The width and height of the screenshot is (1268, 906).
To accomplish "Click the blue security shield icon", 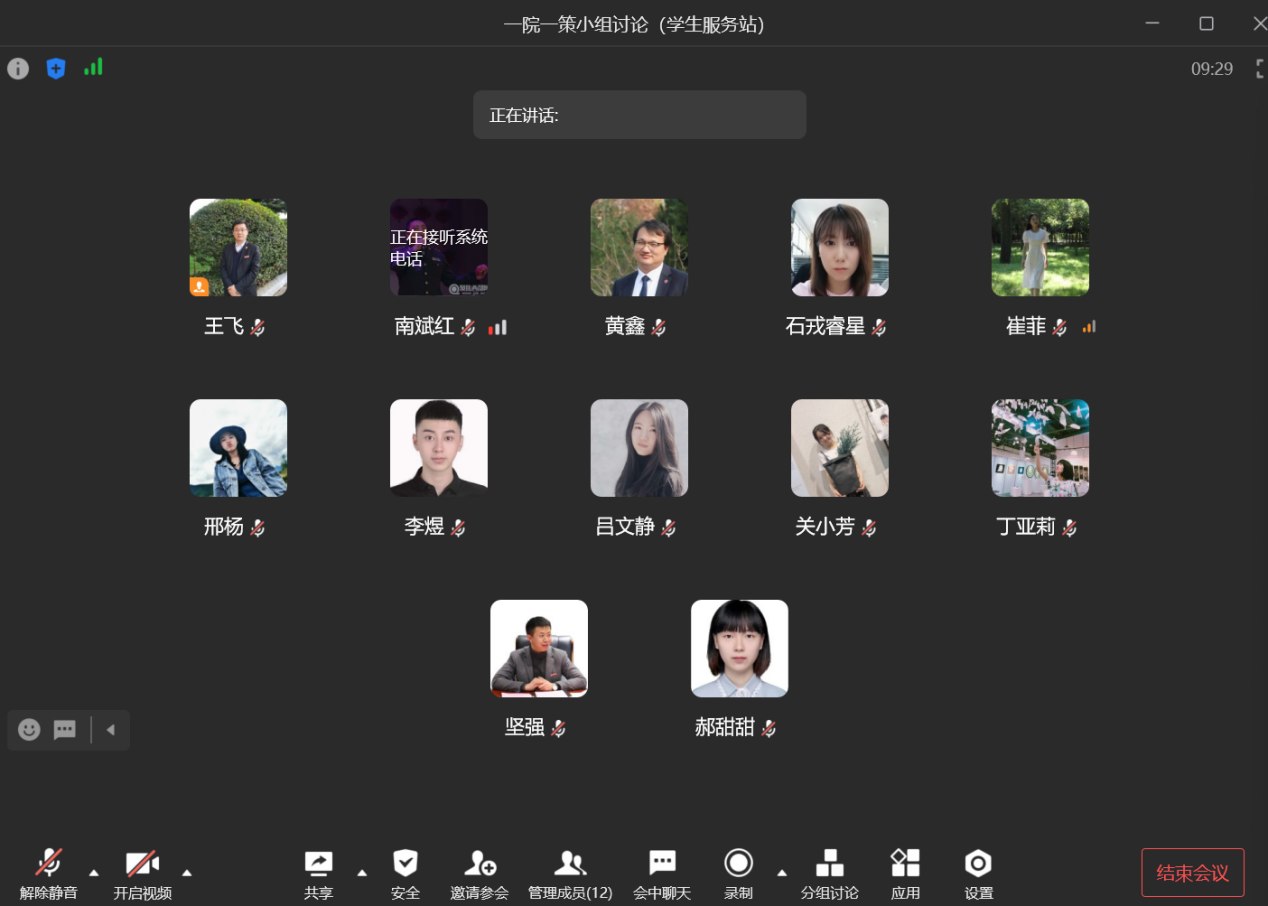I will pyautogui.click(x=56, y=69).
